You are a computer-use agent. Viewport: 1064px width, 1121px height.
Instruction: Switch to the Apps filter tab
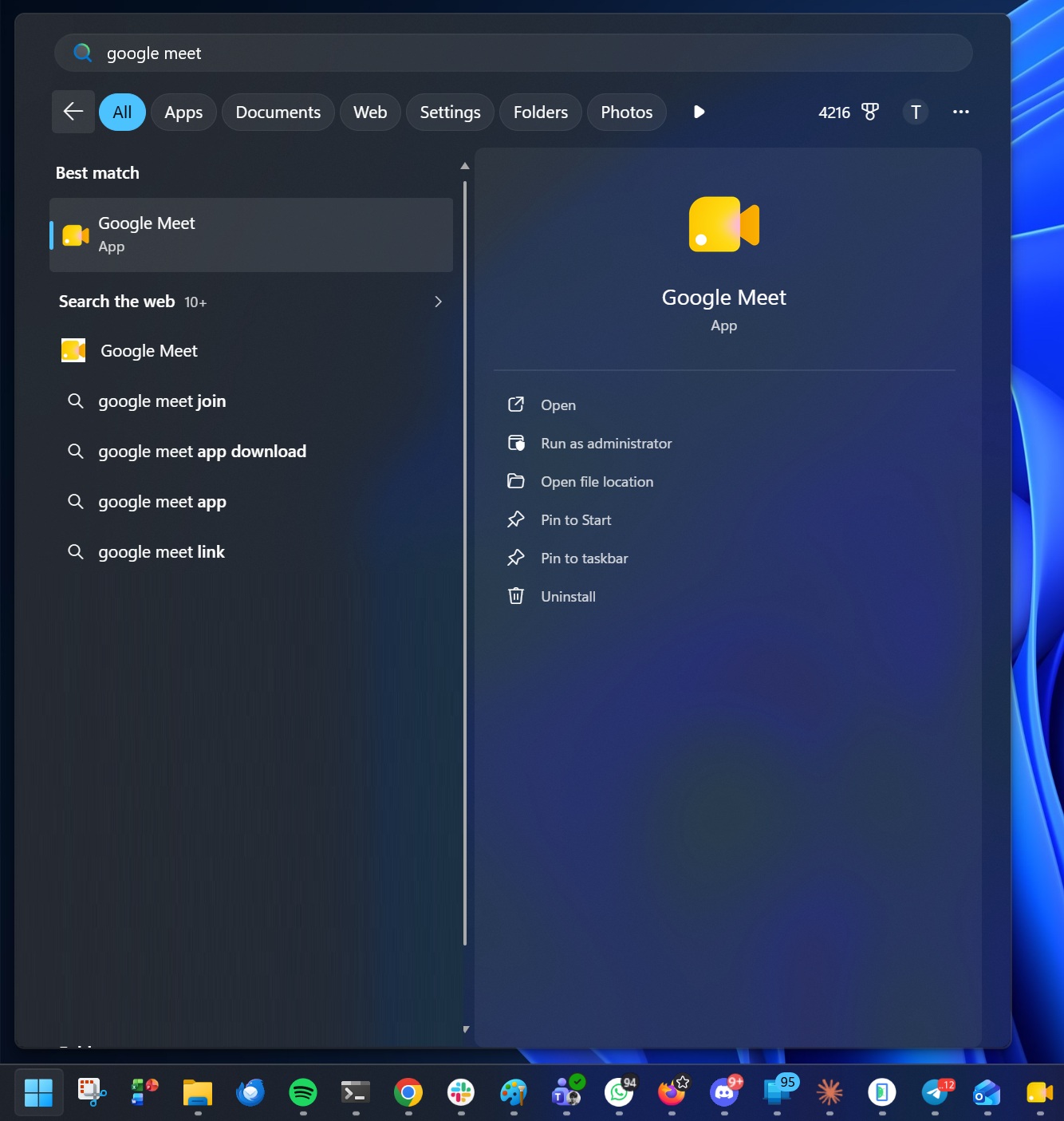click(x=183, y=112)
